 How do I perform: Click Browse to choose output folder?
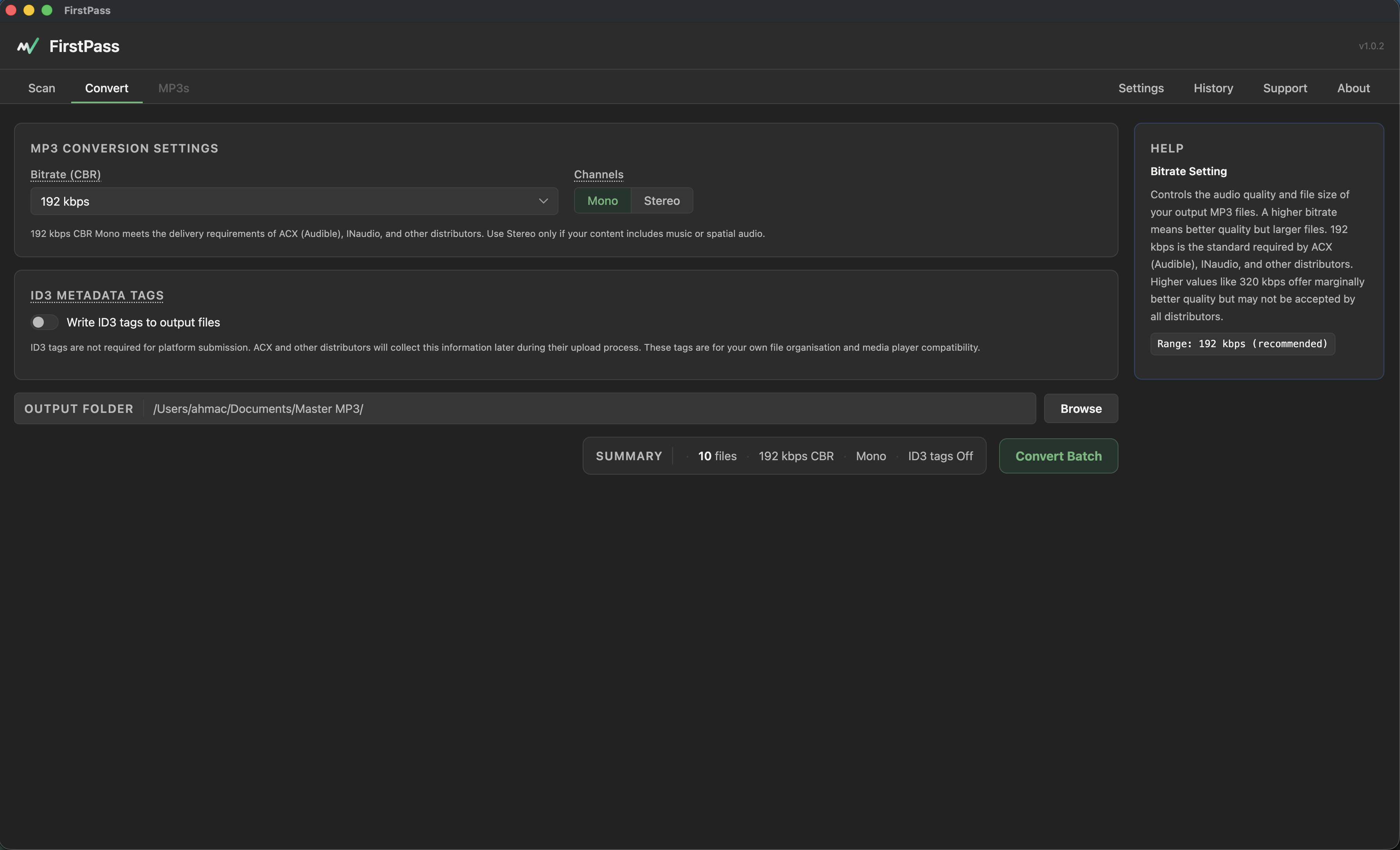pos(1081,409)
